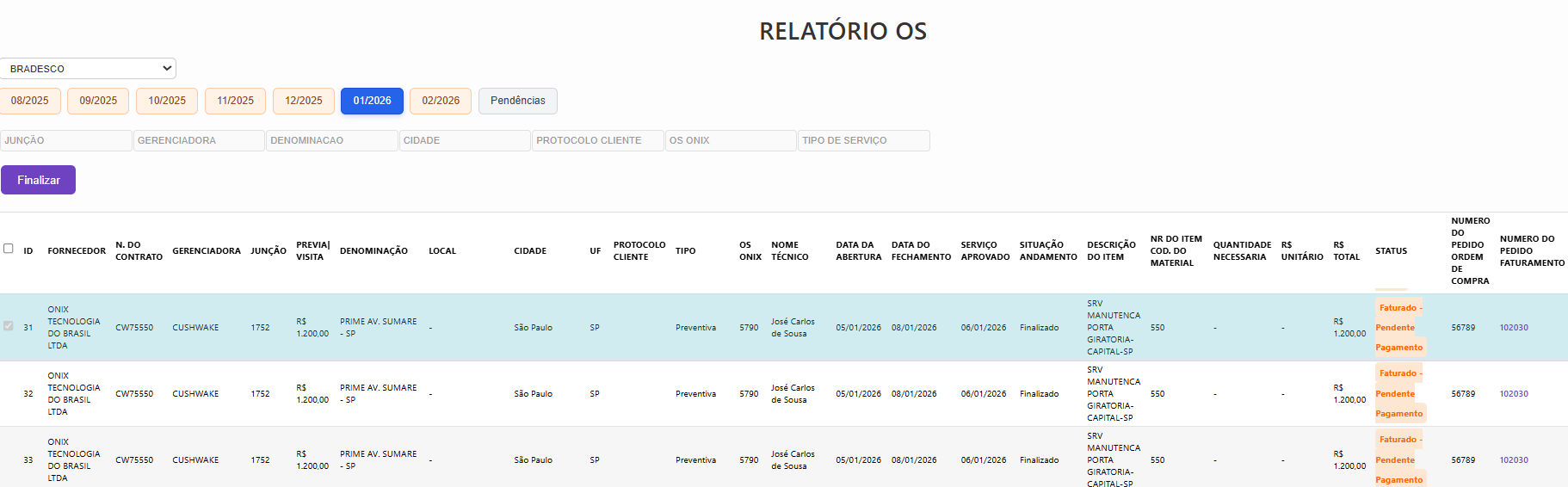The width and height of the screenshot is (1568, 487).
Task: Focus the CIDADE filter field
Action: (x=465, y=140)
